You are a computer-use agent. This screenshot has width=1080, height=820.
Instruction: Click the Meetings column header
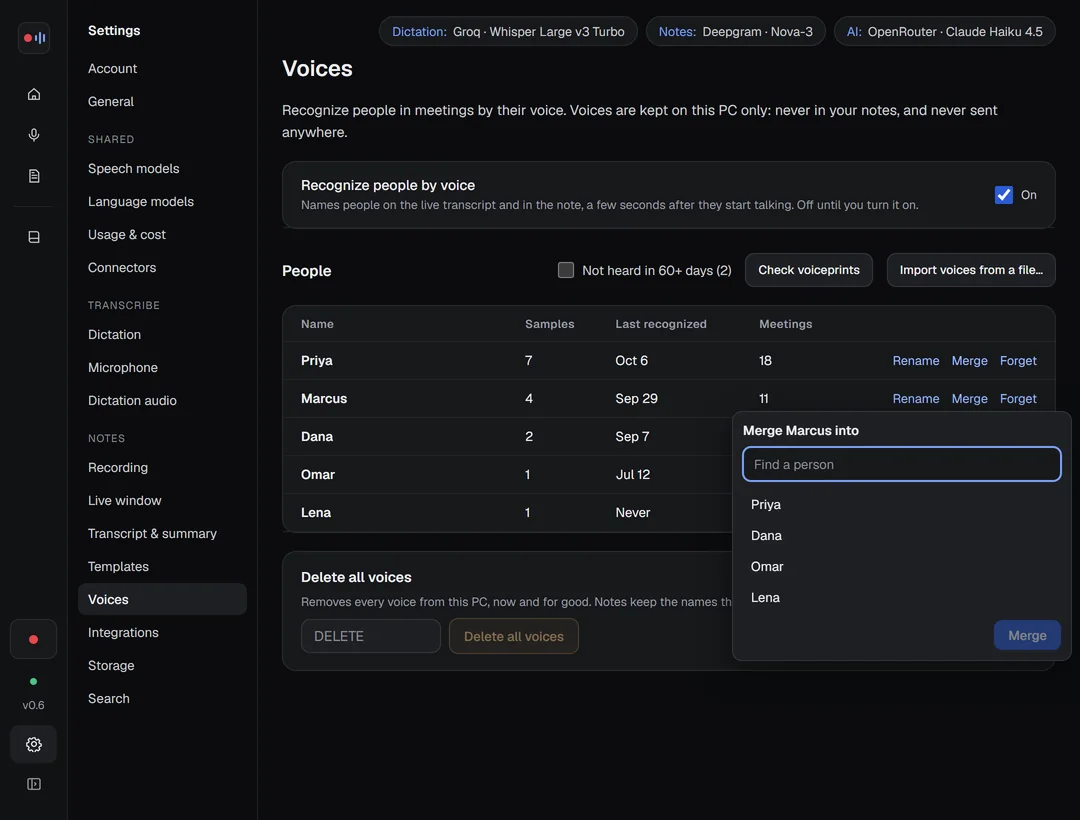click(785, 324)
